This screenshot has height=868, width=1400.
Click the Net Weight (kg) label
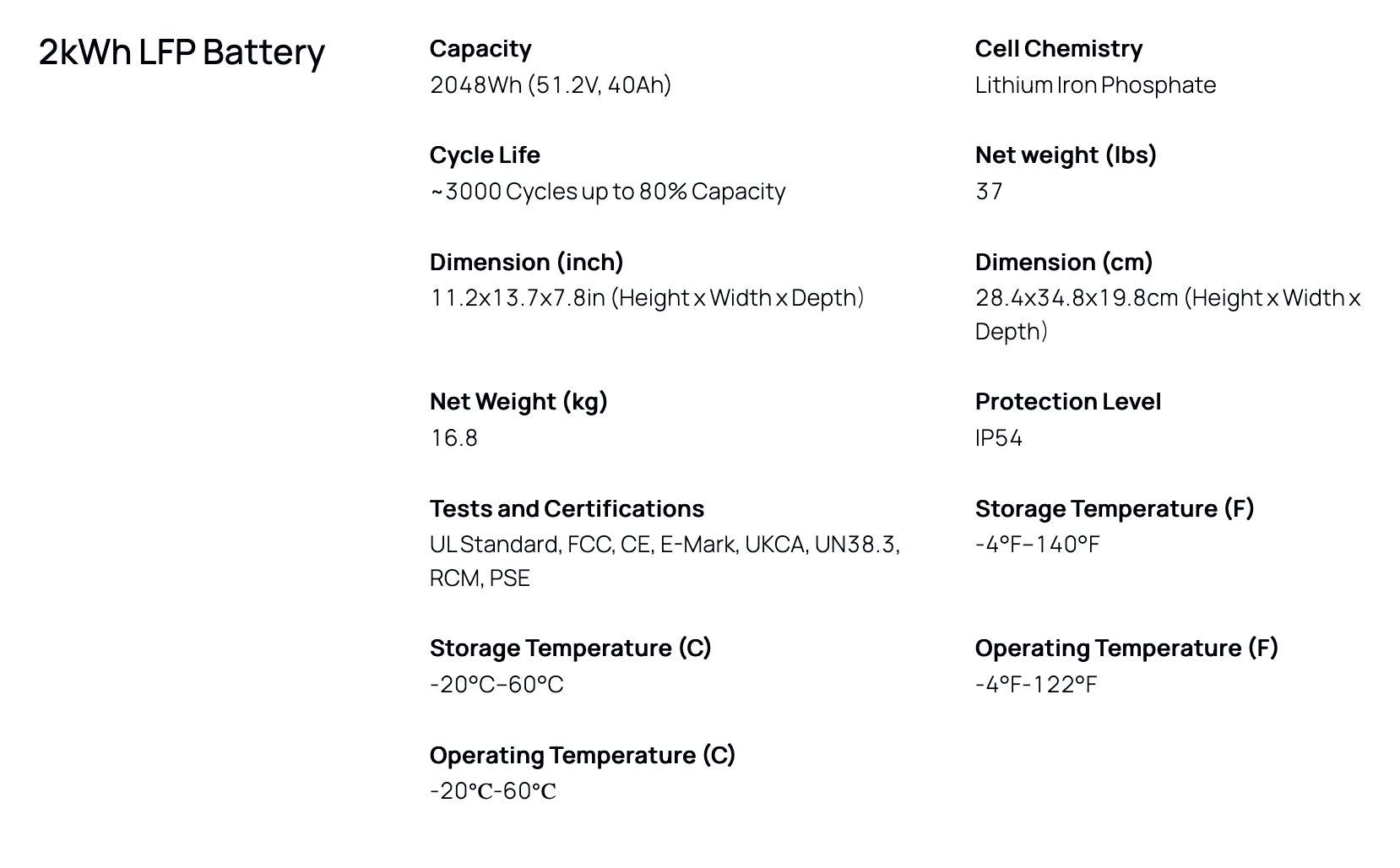tap(518, 402)
